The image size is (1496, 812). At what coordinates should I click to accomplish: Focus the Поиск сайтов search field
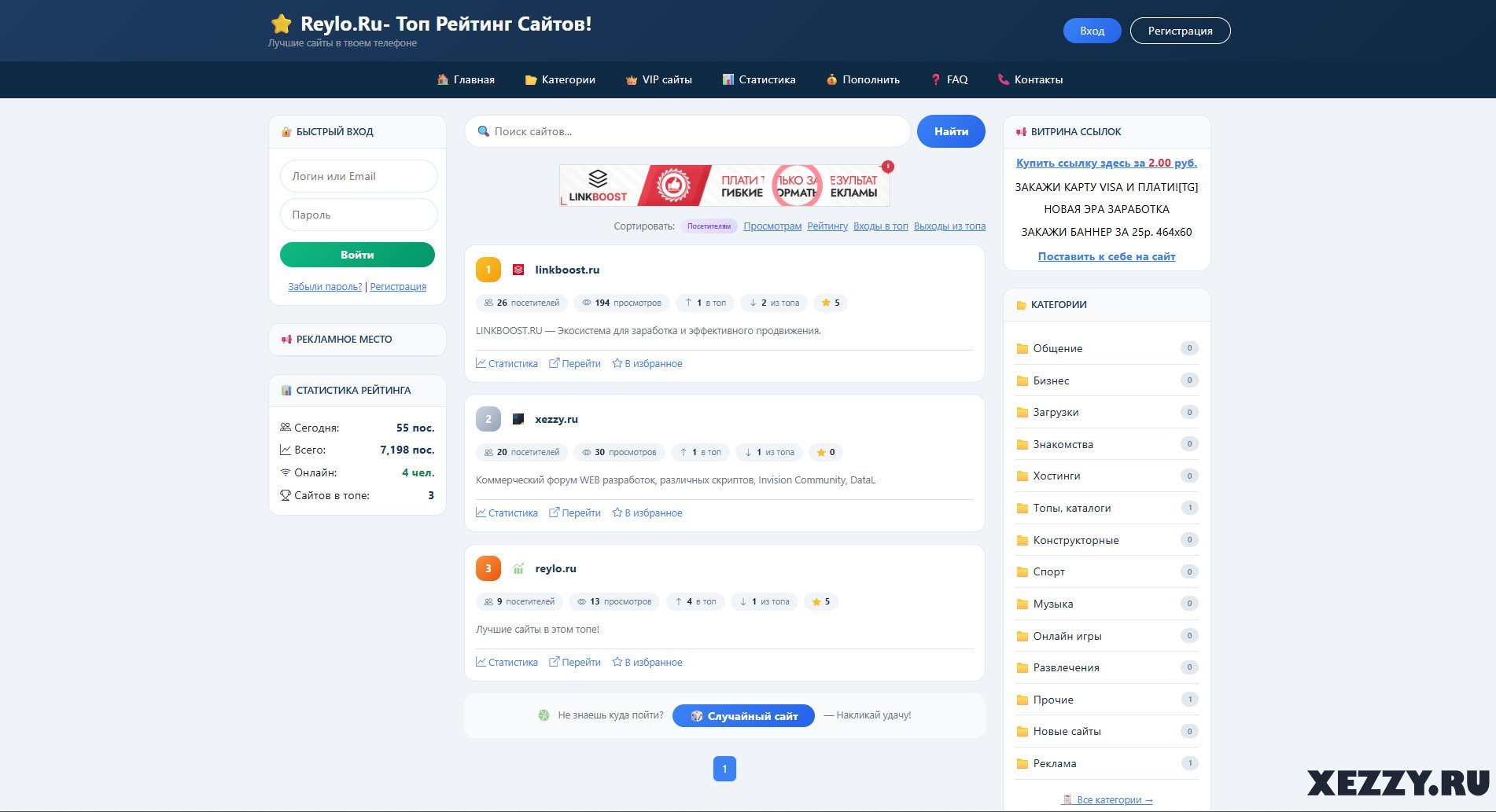coord(687,131)
